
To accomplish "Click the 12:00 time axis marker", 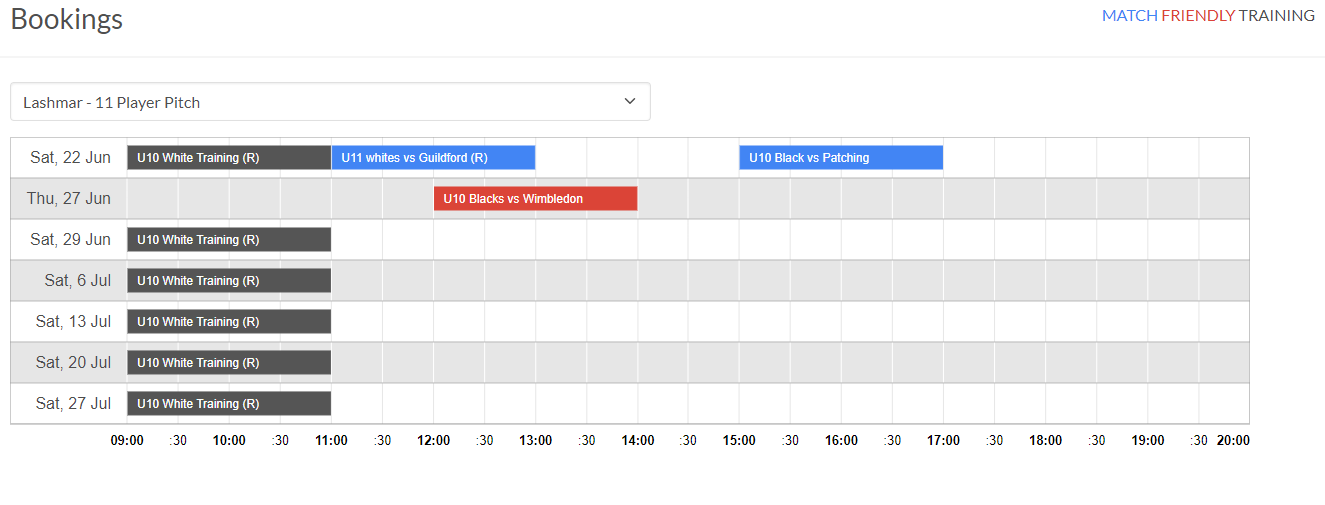I will coord(433,441).
